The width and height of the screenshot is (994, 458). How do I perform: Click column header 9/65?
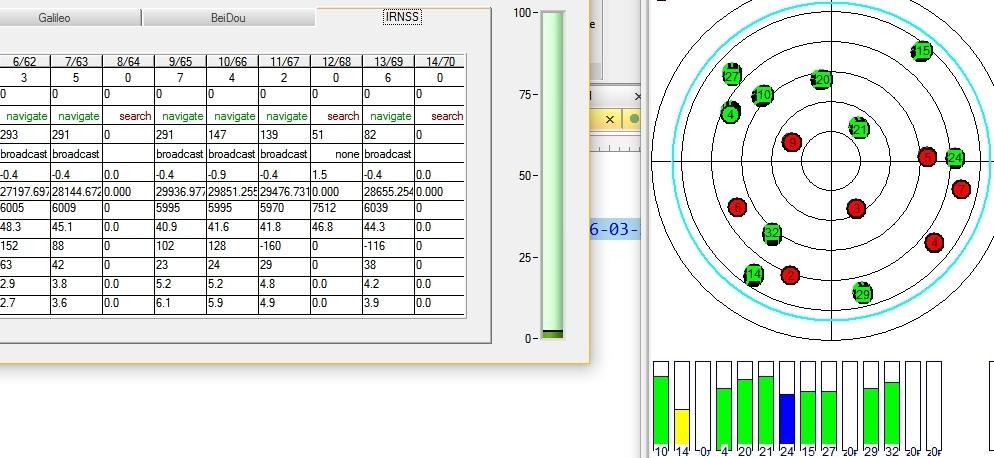pyautogui.click(x=180, y=62)
